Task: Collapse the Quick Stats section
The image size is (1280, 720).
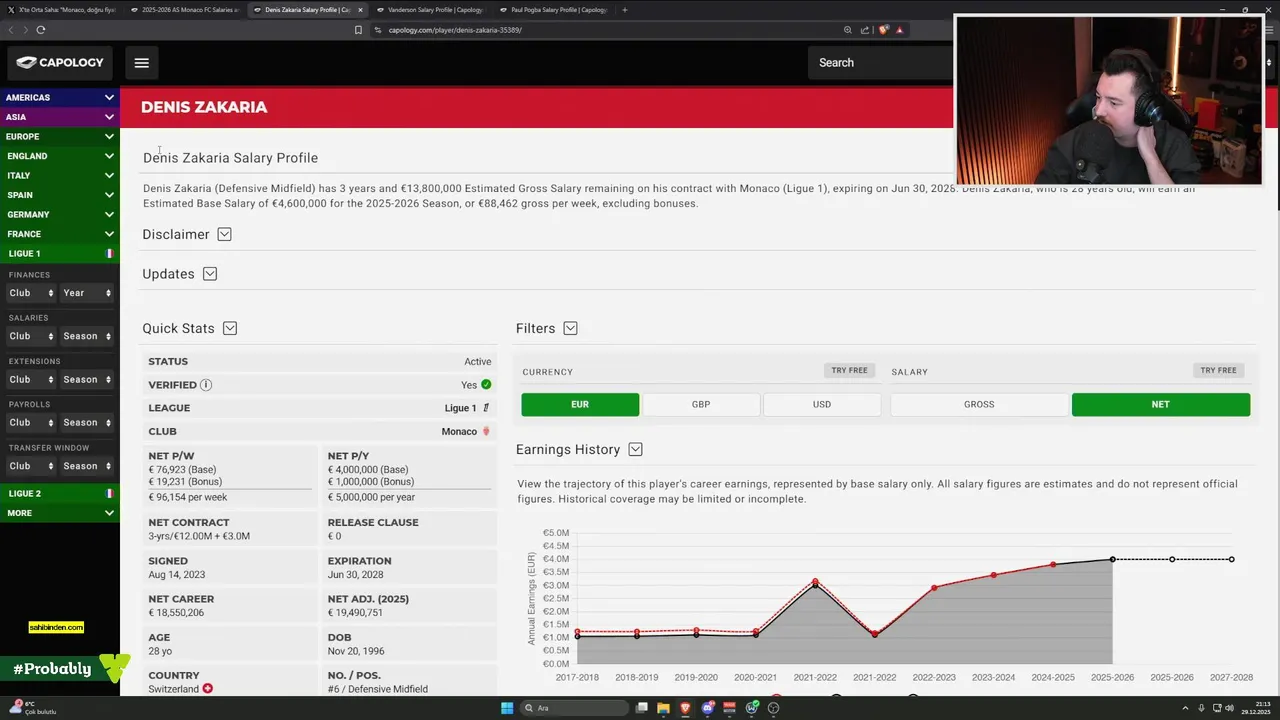Action: pos(230,328)
